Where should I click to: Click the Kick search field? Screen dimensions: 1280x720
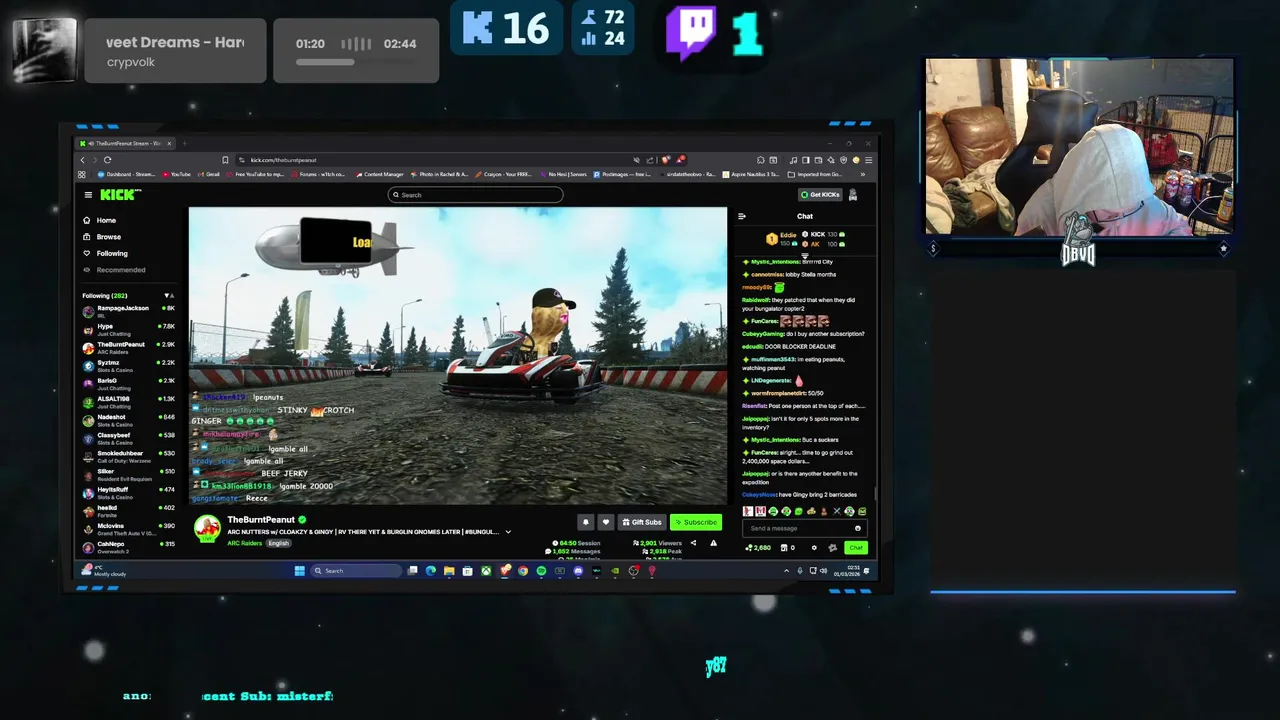[x=475, y=195]
